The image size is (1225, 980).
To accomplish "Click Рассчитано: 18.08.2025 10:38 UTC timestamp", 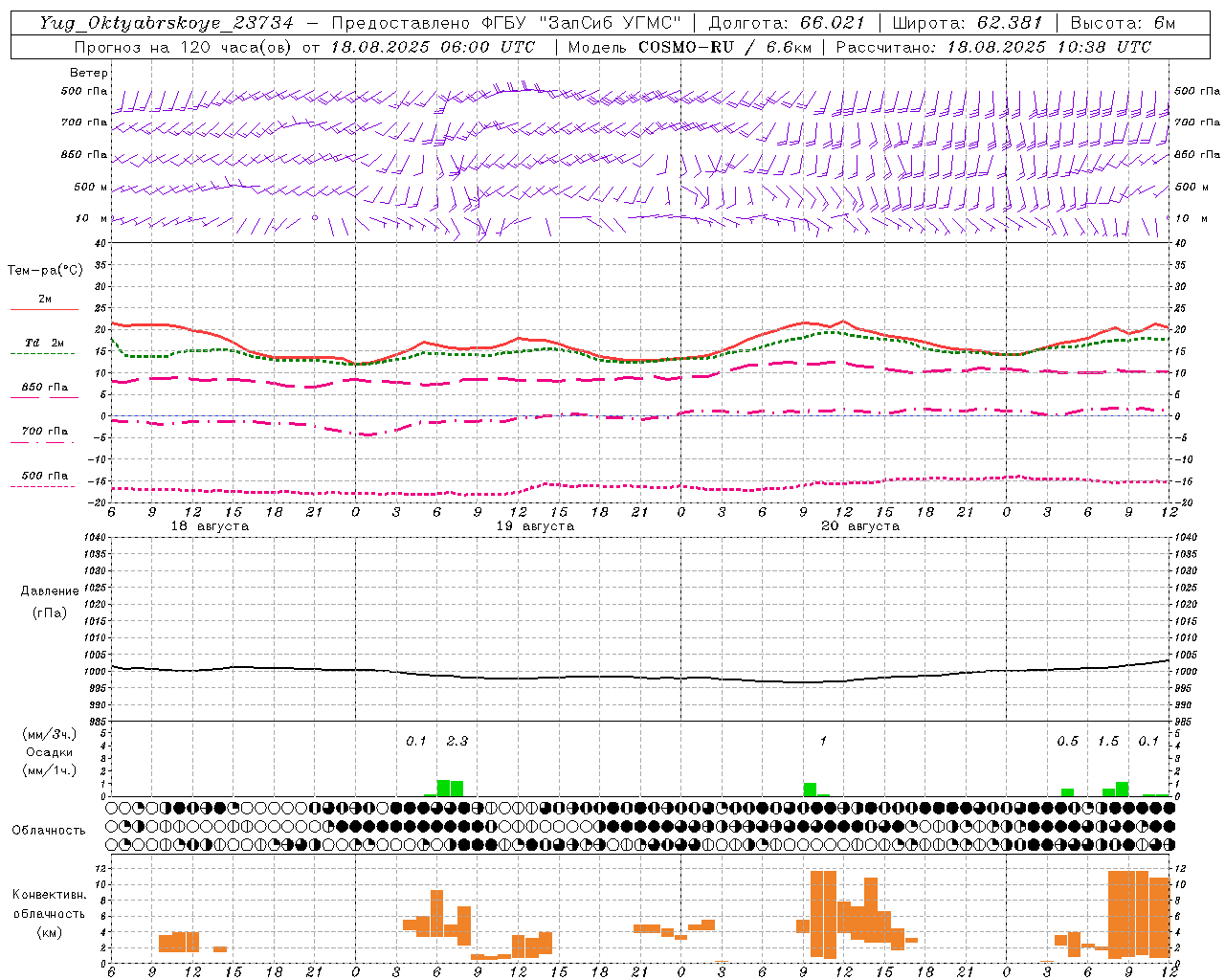I will [x=993, y=47].
